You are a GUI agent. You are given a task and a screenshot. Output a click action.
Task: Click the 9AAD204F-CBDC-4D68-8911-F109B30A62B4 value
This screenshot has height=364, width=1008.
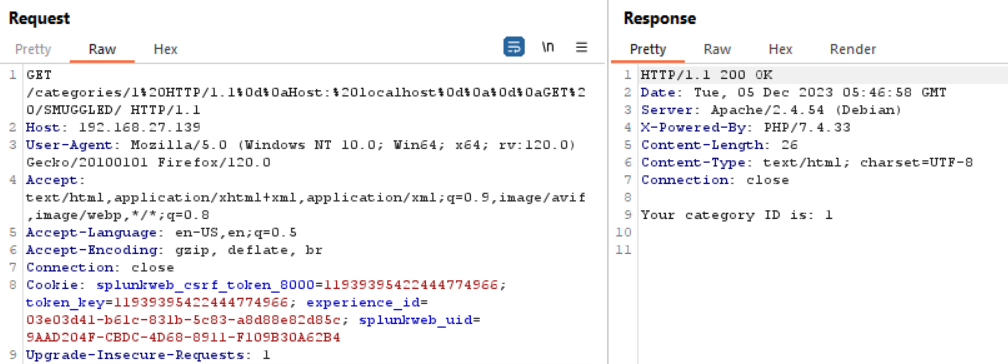point(183,337)
